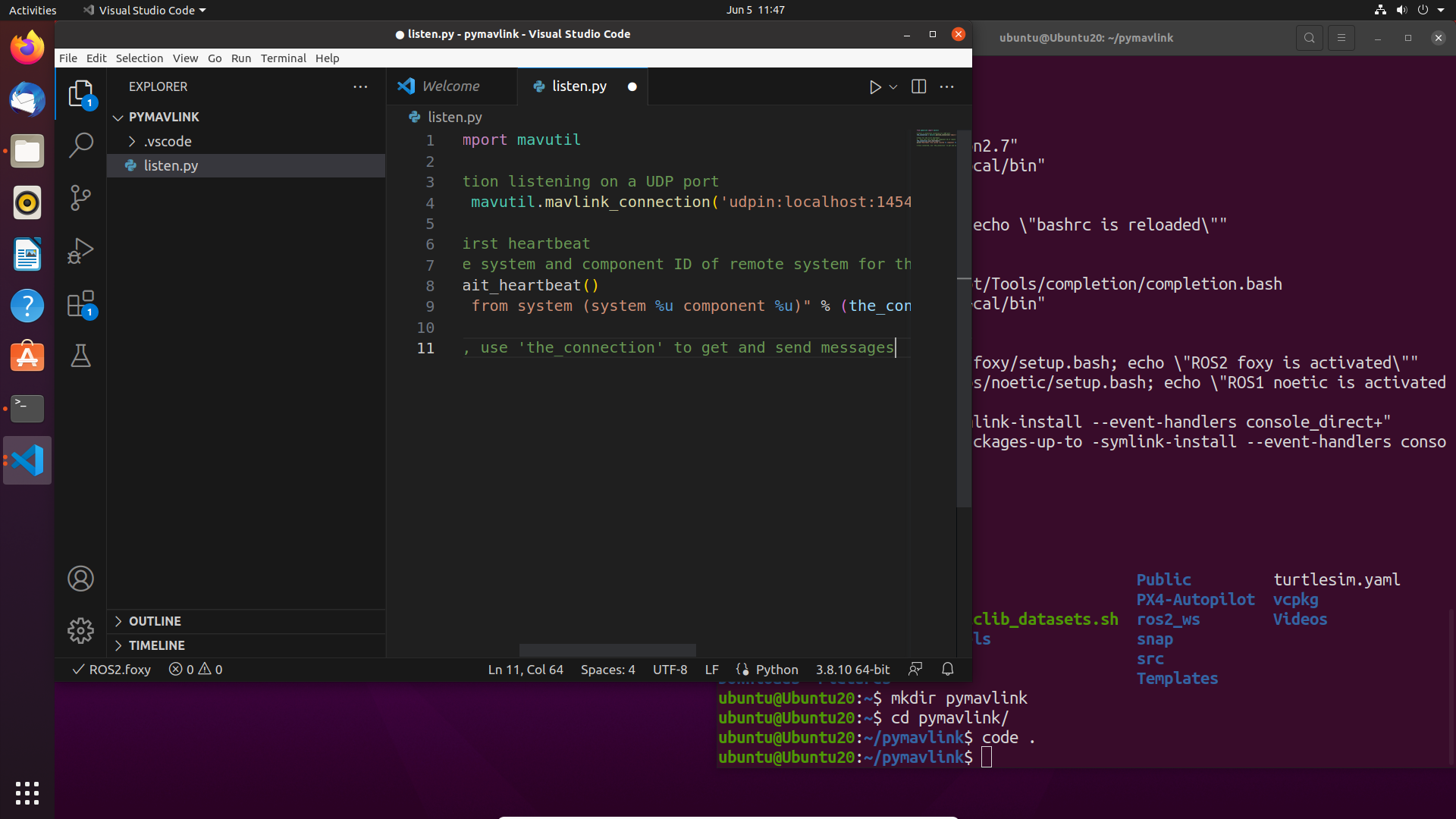Open the Source Control view

(80, 198)
